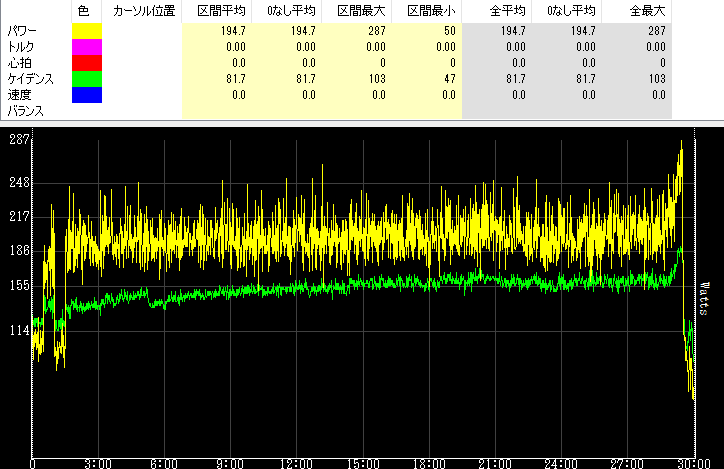Click the 248 watt axis label
The width and height of the screenshot is (724, 469).
pos(19,183)
